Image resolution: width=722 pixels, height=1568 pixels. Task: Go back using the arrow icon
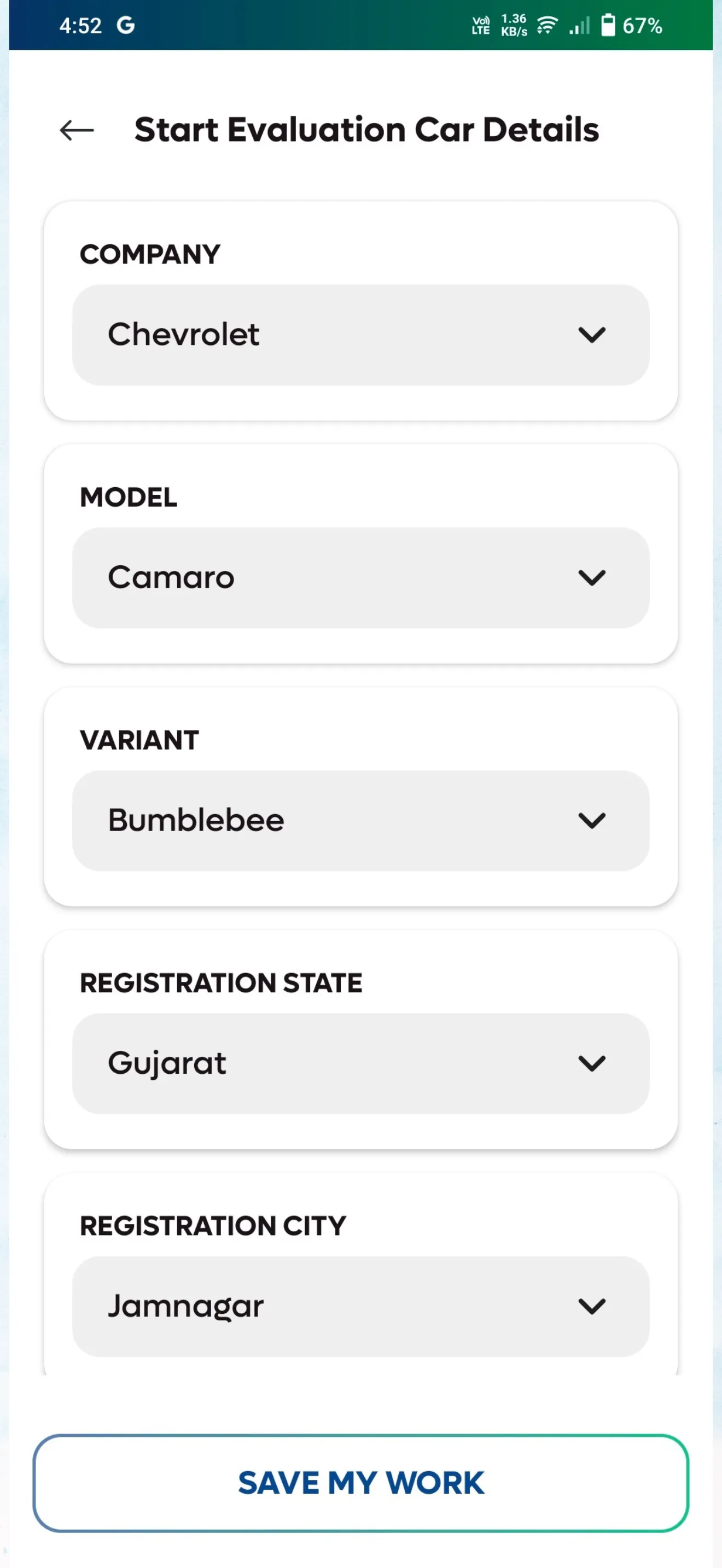[x=77, y=130]
